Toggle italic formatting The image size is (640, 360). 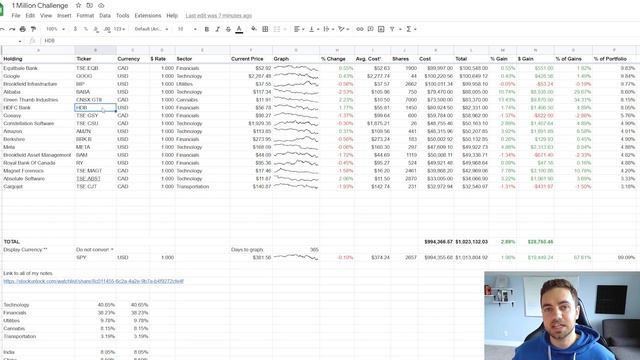click(x=218, y=29)
